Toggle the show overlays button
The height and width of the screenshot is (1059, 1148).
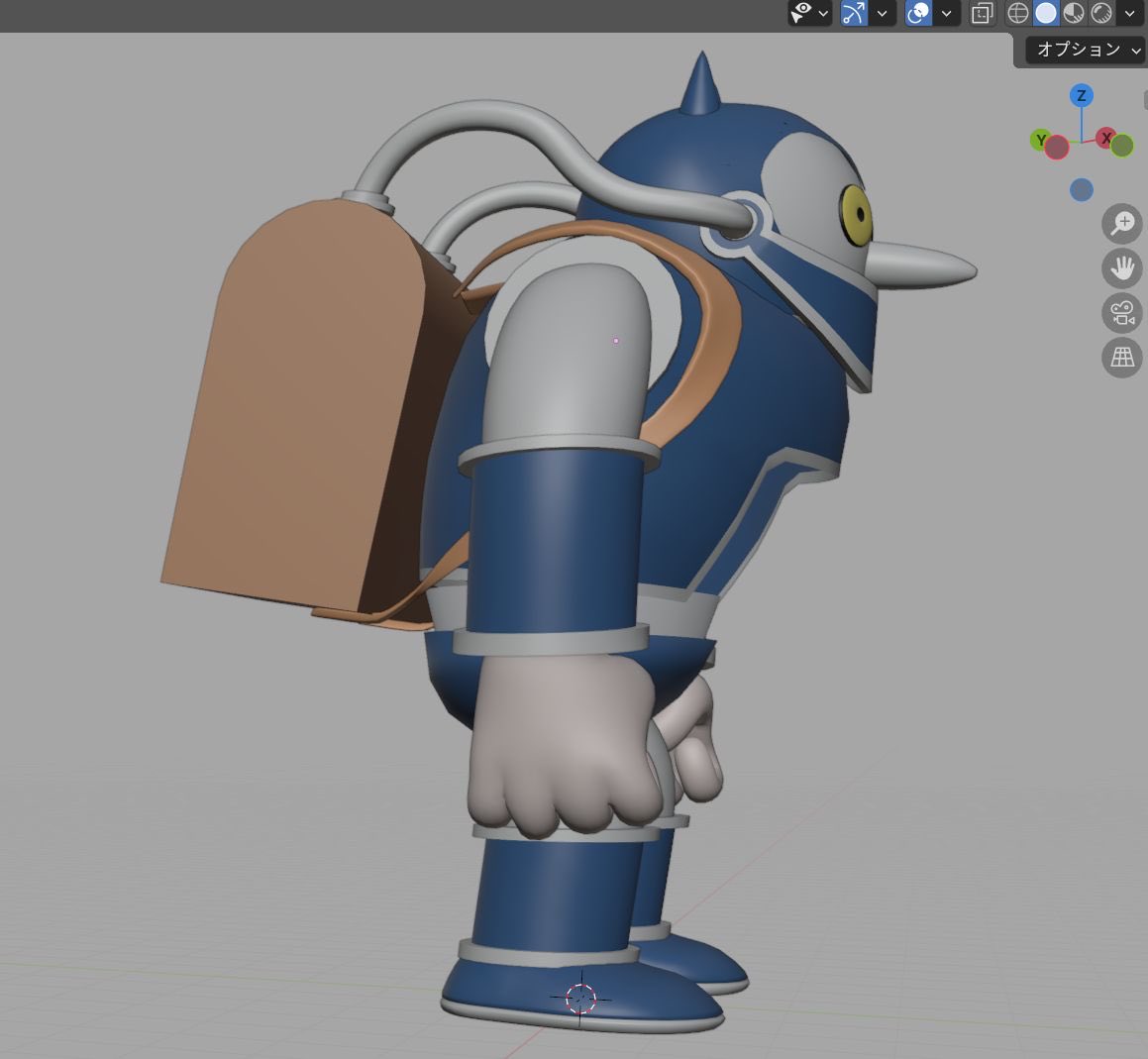tap(918, 13)
